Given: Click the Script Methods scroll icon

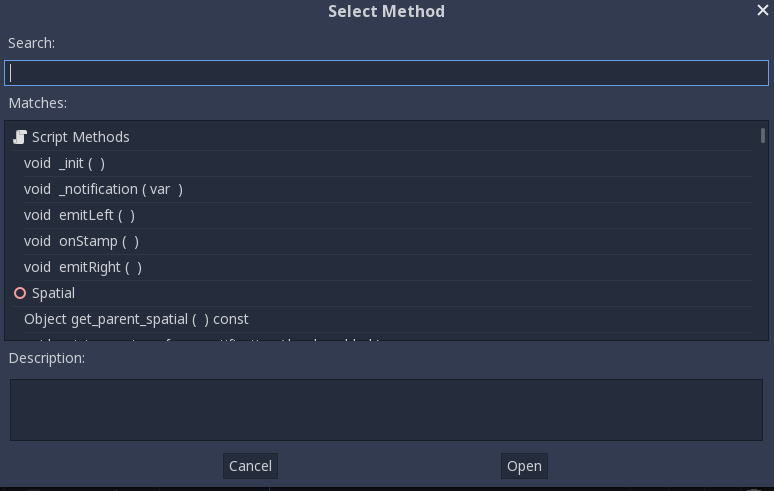Looking at the screenshot, I should click(x=20, y=137).
